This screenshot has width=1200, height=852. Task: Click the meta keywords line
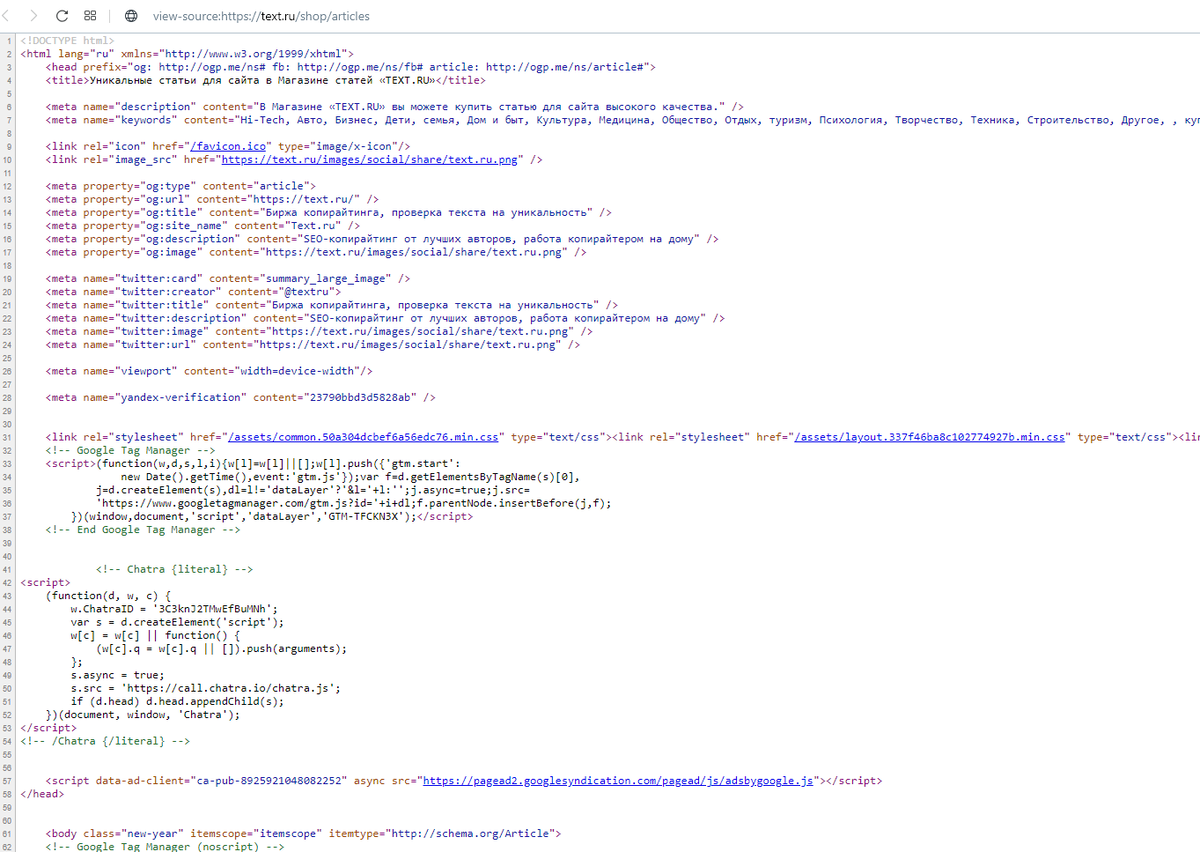point(622,120)
